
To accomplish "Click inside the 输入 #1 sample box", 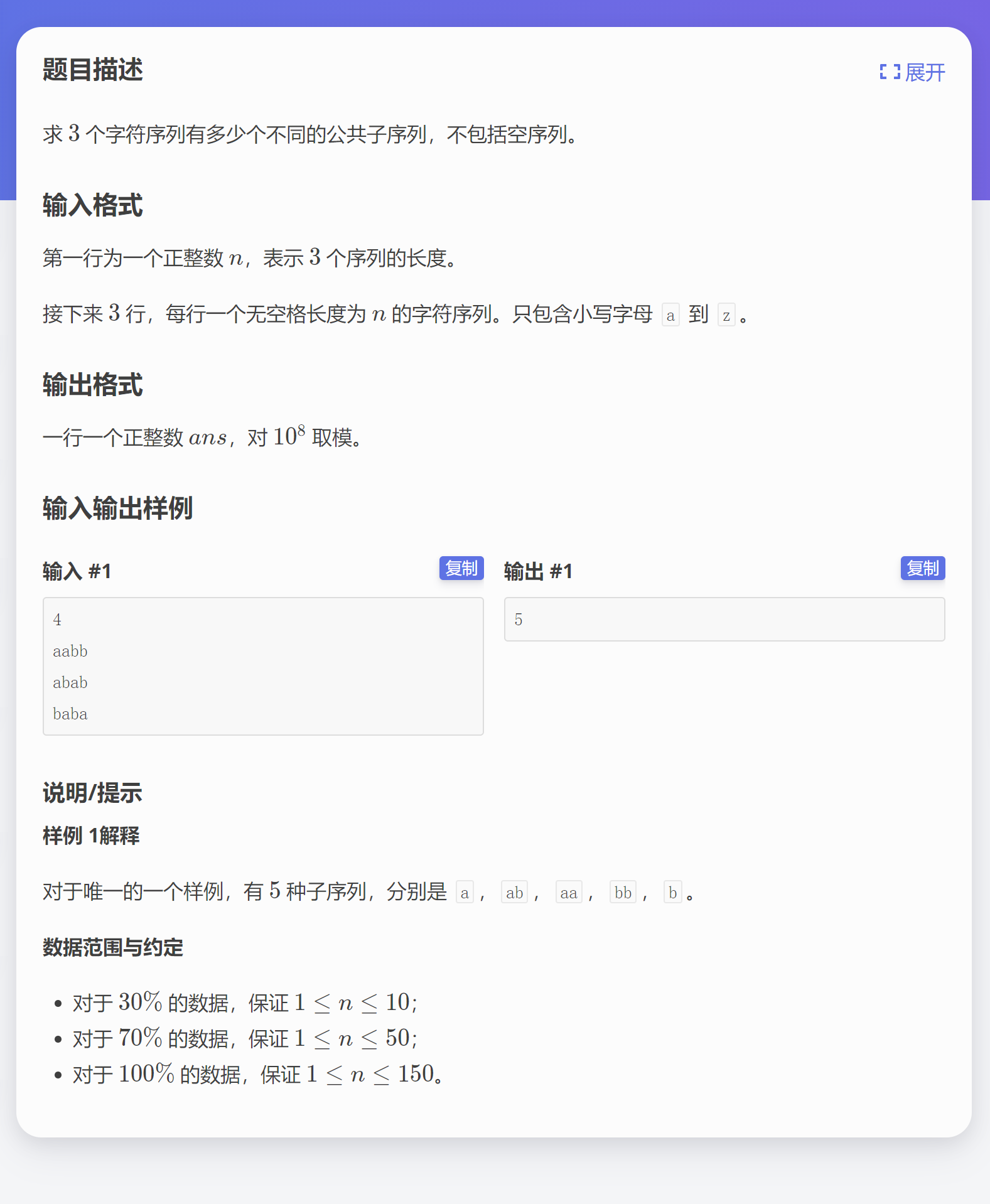I will click(x=263, y=666).
